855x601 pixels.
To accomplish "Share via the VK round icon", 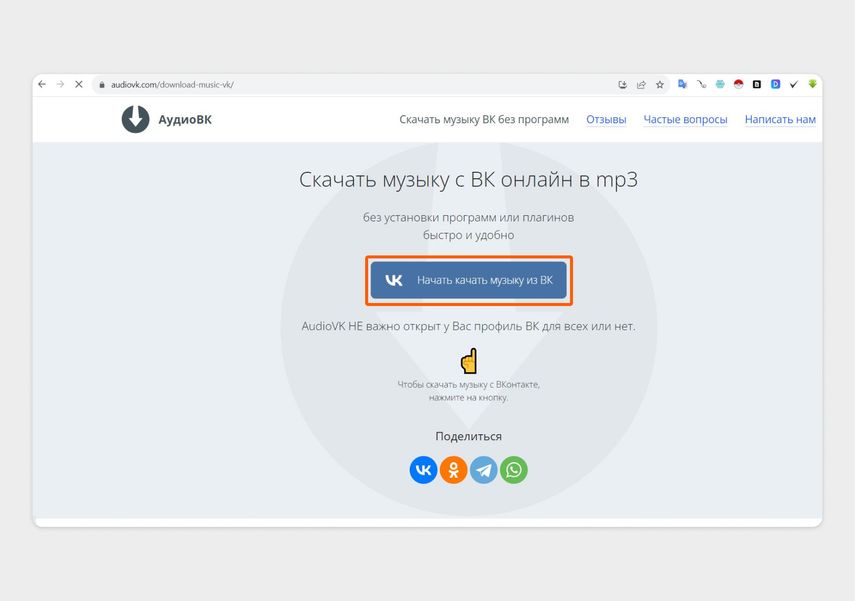I will (423, 470).
